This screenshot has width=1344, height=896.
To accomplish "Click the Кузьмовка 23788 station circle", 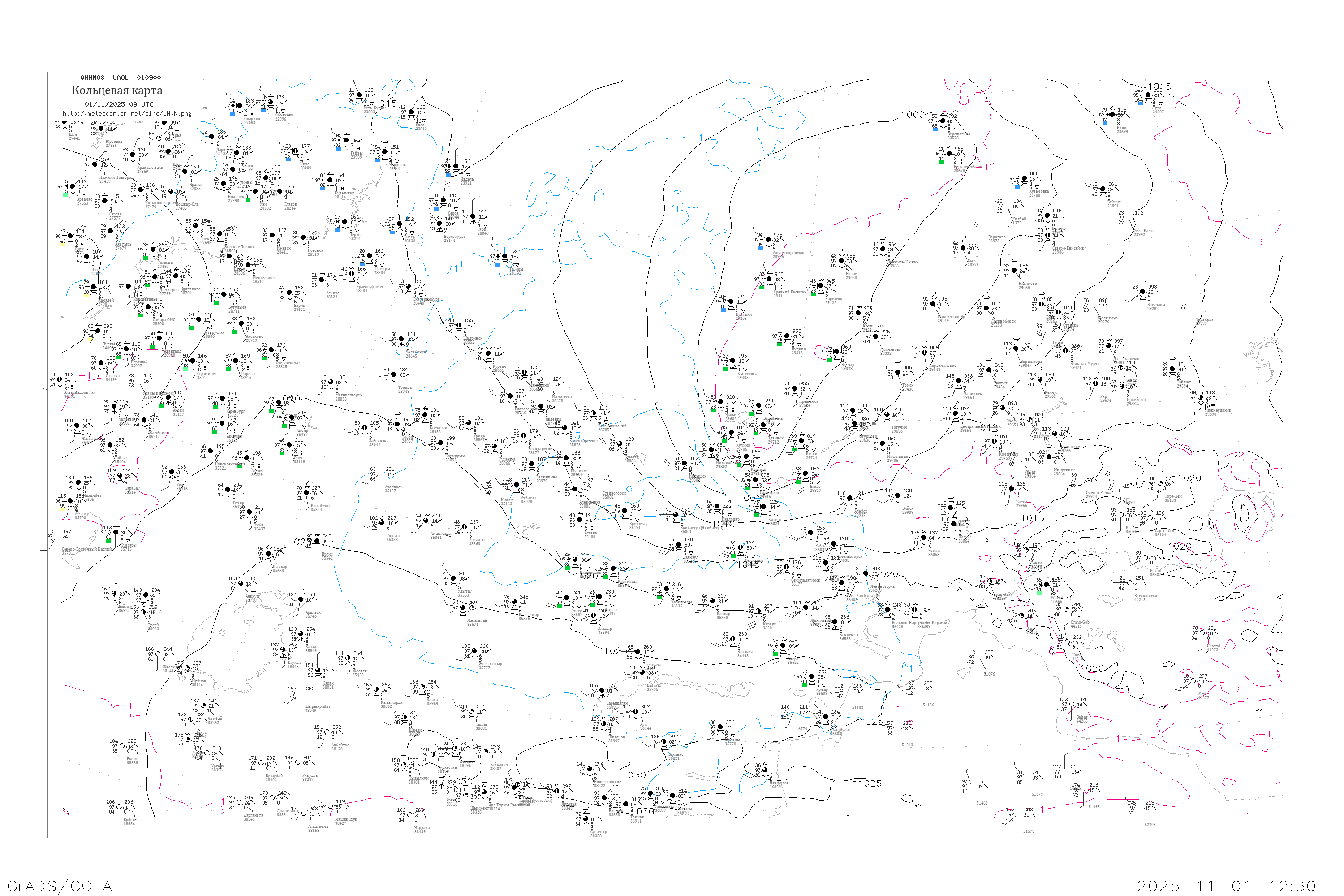I will pos(1024,178).
